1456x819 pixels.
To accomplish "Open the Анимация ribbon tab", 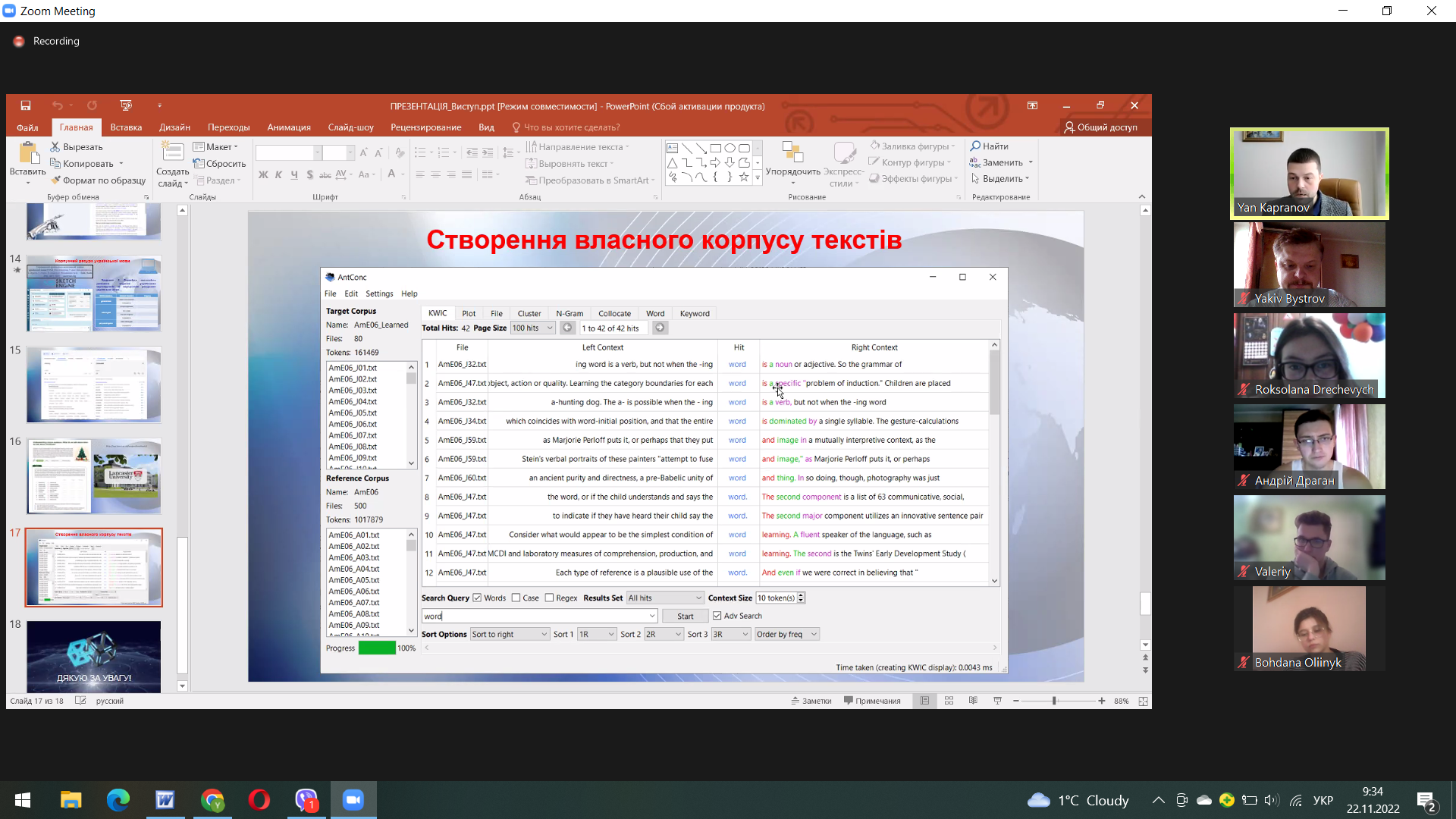I will click(289, 127).
